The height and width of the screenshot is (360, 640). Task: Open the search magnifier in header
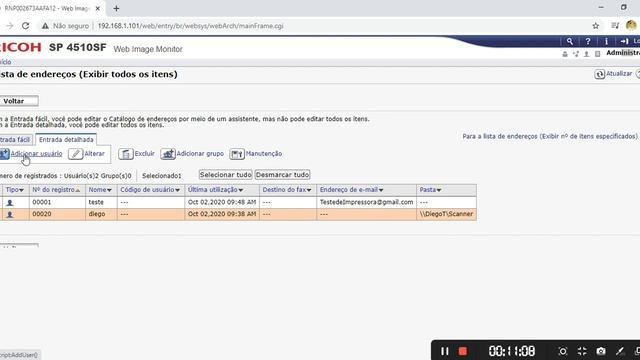[569, 41]
